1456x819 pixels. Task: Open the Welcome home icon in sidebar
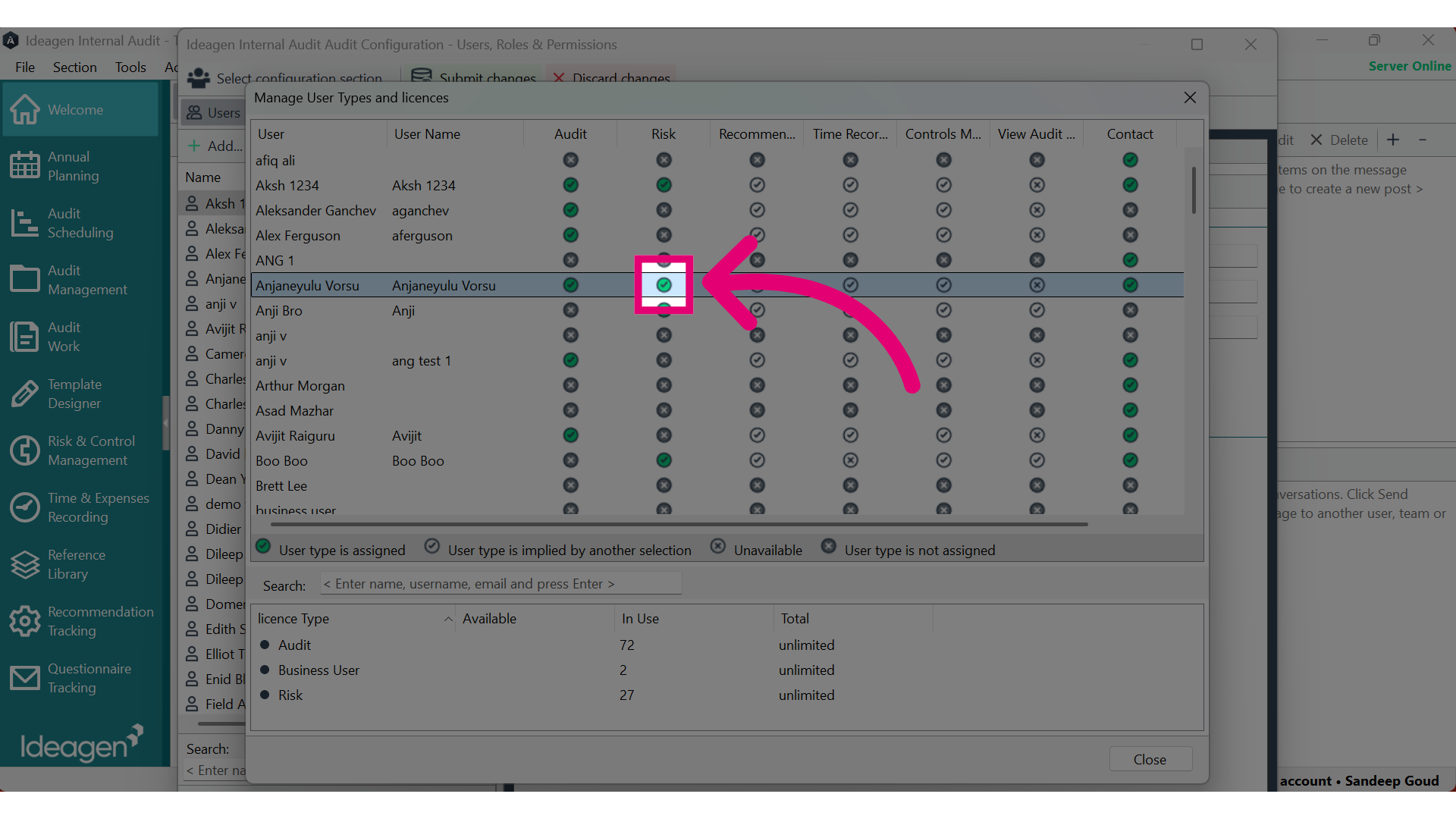[x=24, y=110]
